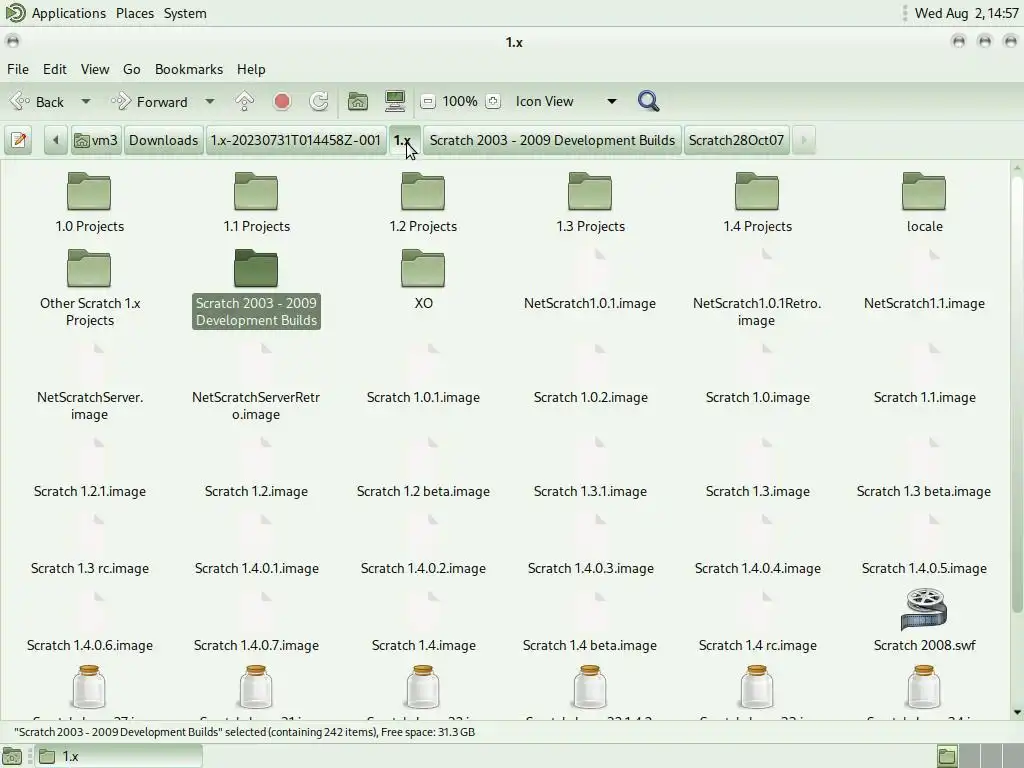
Task: Jump to Scratch28Oct07 path button
Action: coord(736,140)
